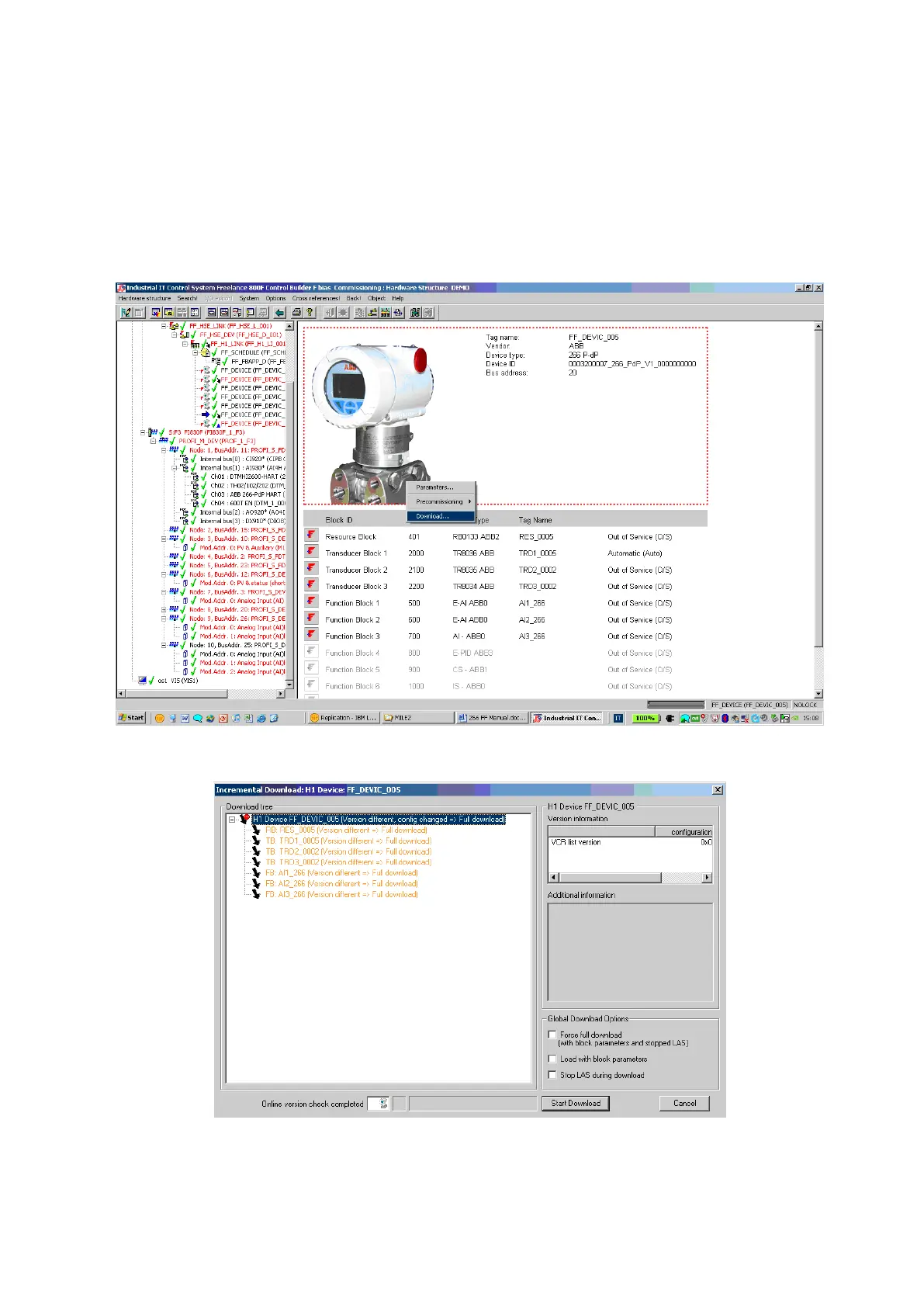Click the greyed Function Block 6 icon
Viewport: 924px width, 1307px height.
point(312,685)
